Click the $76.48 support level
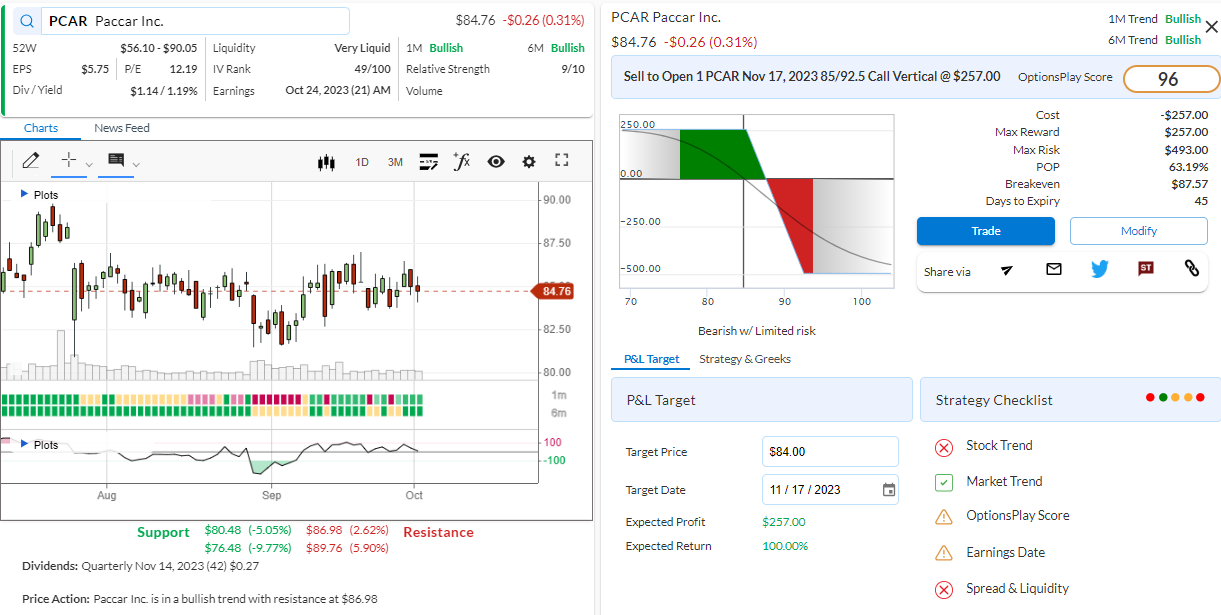Viewport: 1221px width, 615px height. tap(223, 548)
